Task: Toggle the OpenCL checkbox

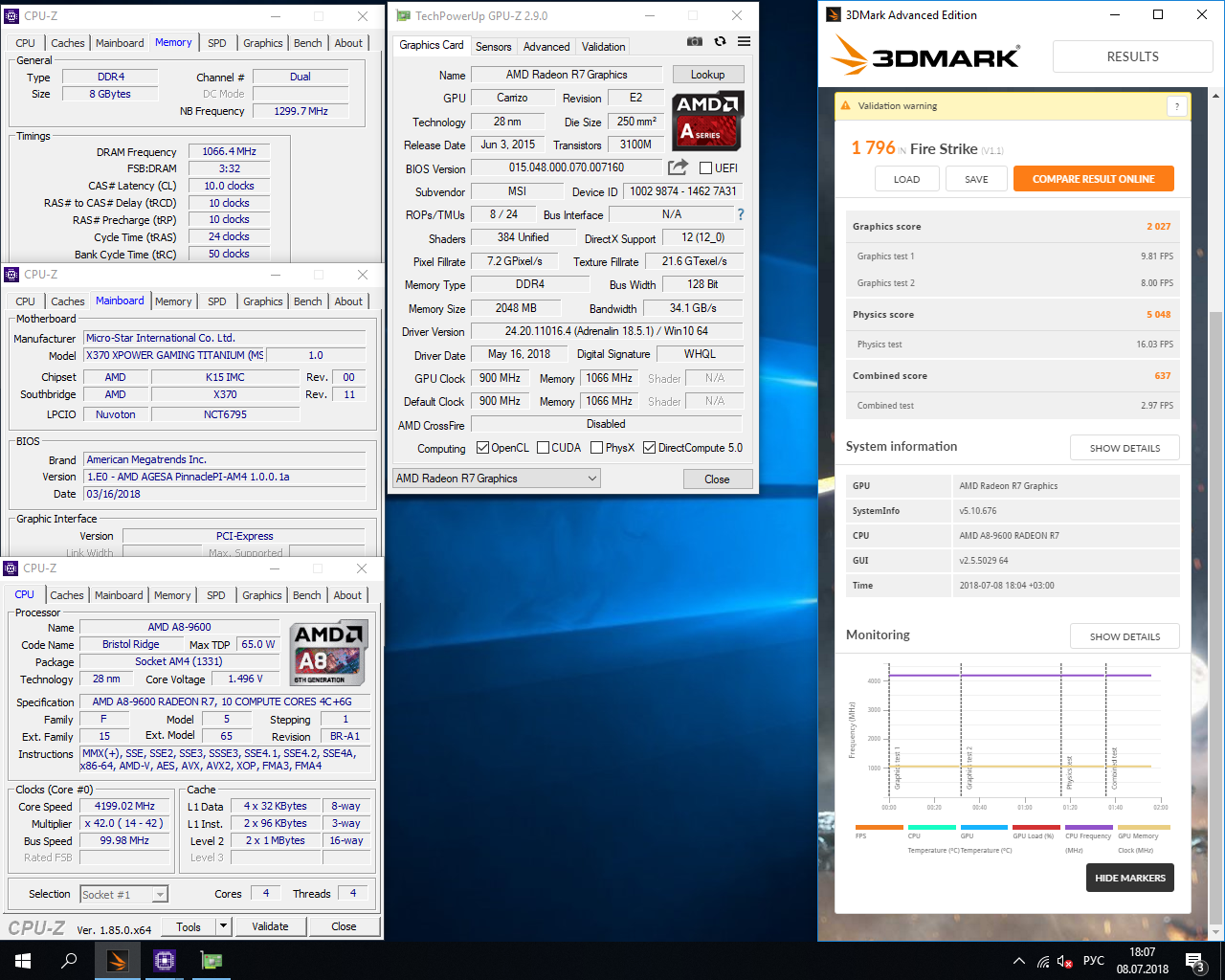Action: tap(482, 448)
